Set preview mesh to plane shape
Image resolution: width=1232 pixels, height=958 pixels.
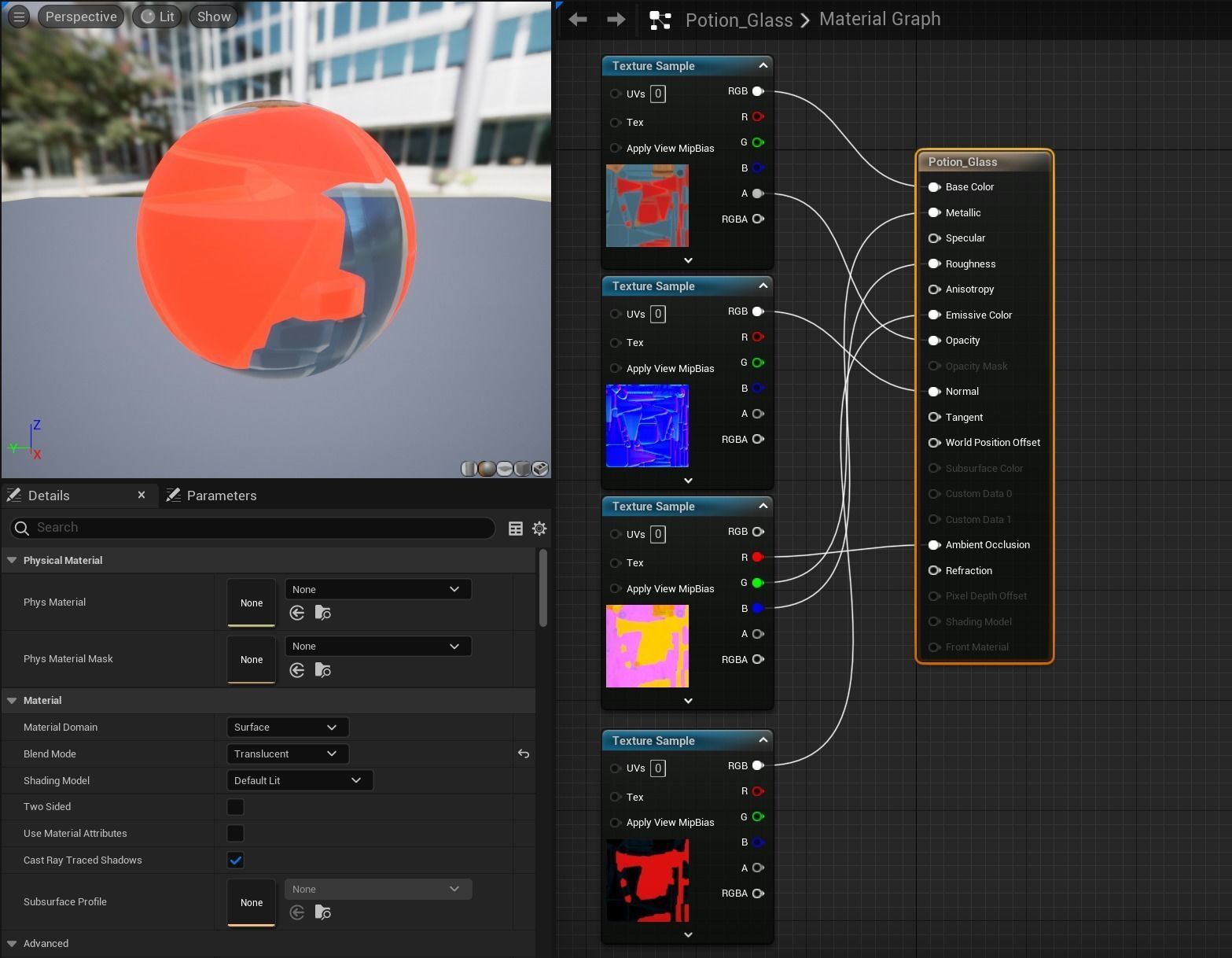(x=505, y=469)
